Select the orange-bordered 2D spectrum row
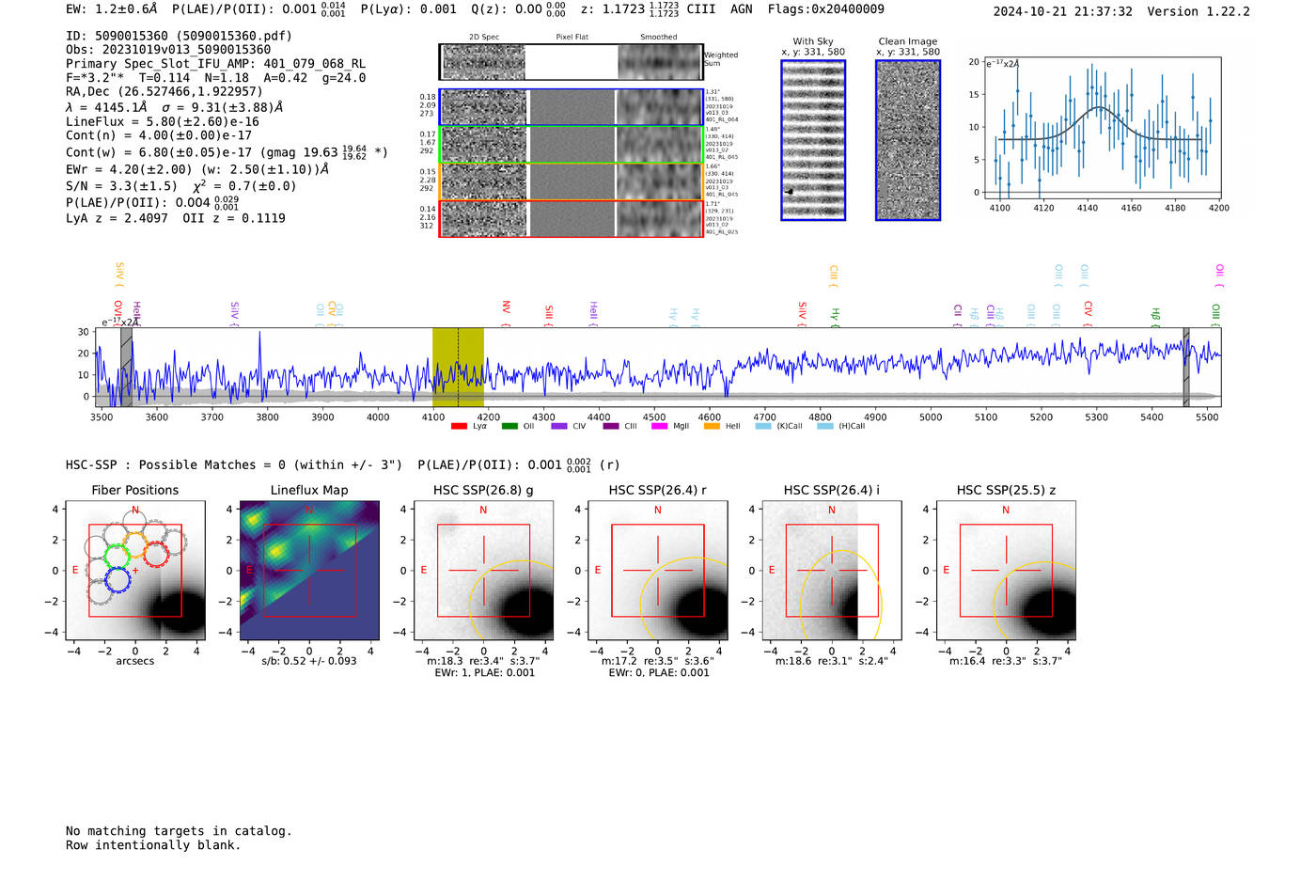The image size is (1316, 896). click(x=572, y=181)
